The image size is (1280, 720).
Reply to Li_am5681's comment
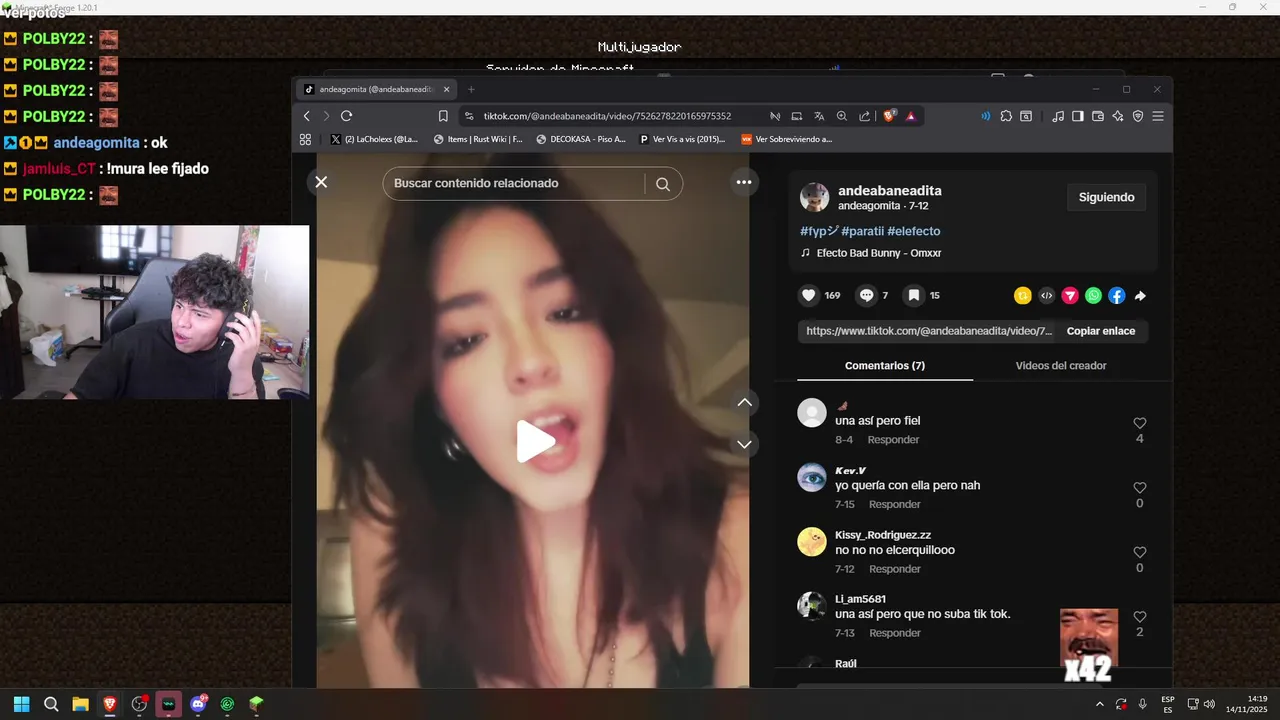point(894,633)
